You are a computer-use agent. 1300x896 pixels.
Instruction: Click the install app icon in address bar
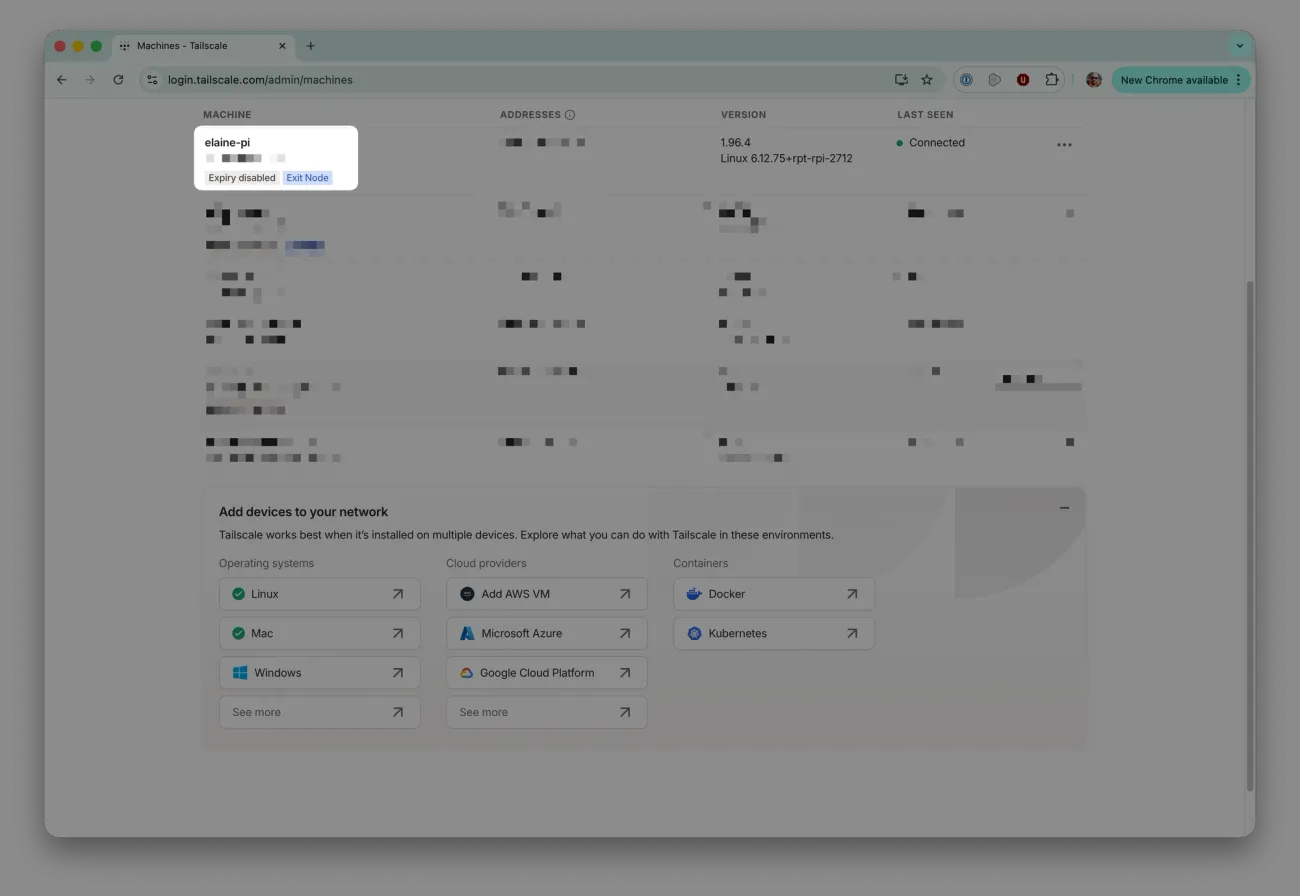tap(901, 80)
